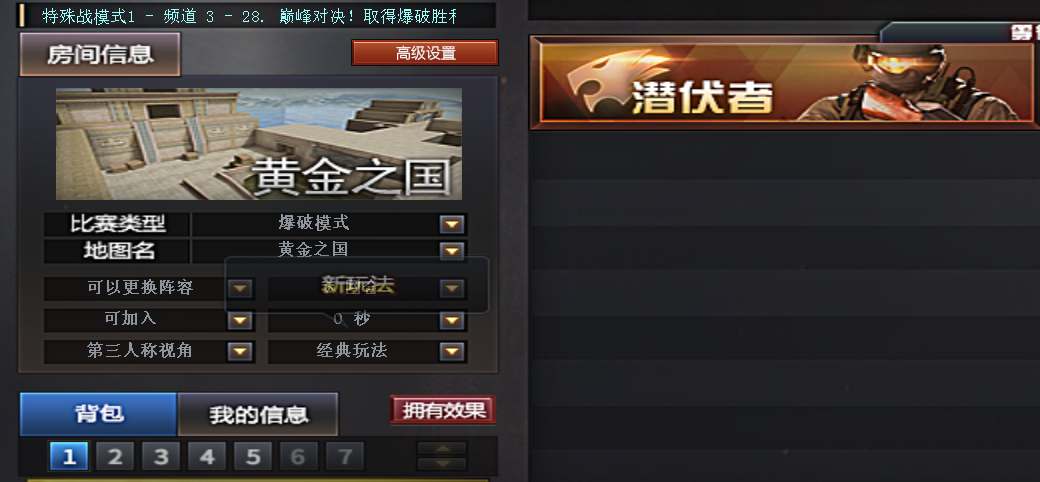This screenshot has width=1040, height=482.
Task: Select backpack slot 5
Action: coord(253,456)
